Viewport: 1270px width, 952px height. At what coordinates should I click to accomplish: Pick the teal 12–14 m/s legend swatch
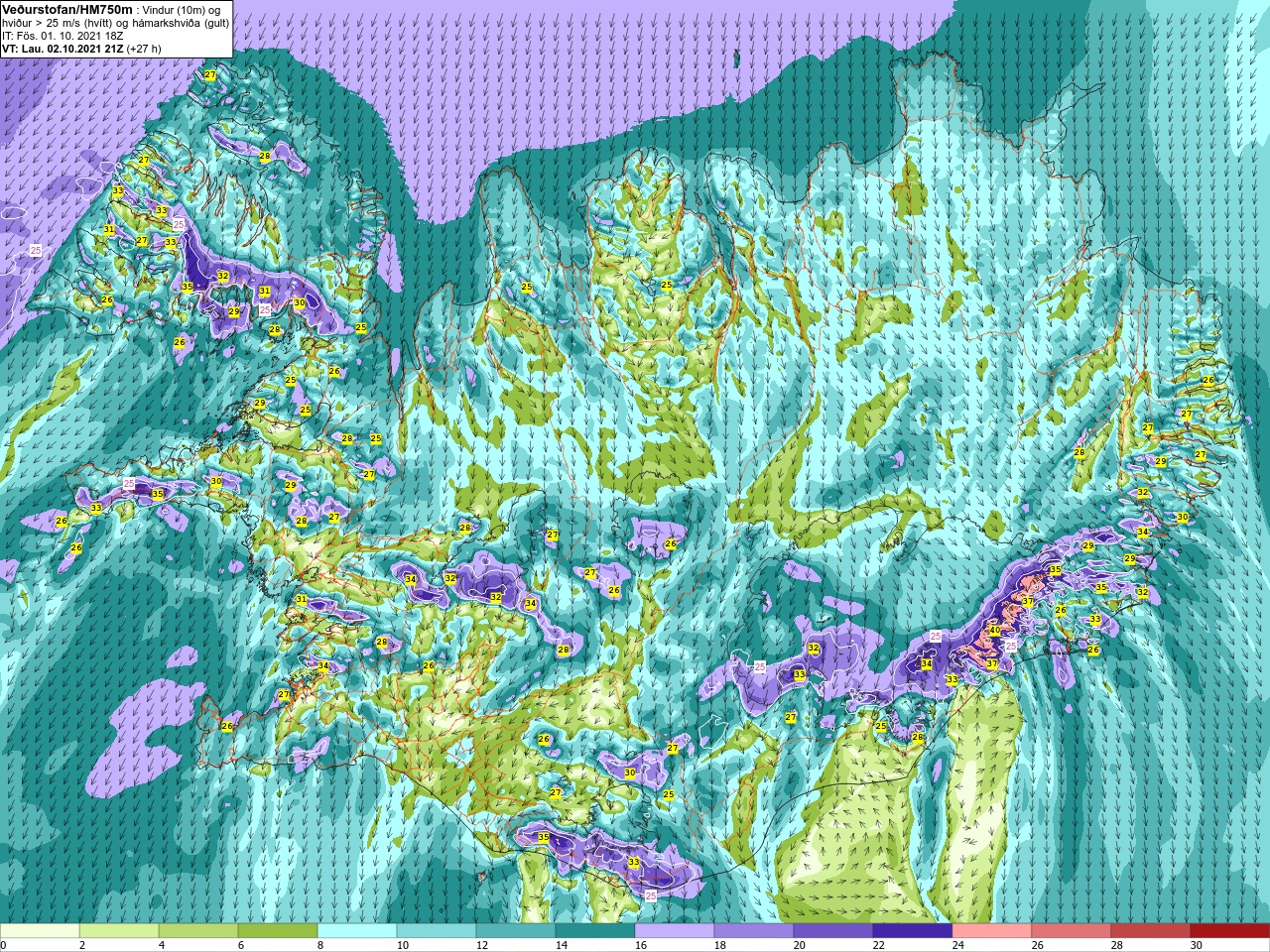pos(516,931)
